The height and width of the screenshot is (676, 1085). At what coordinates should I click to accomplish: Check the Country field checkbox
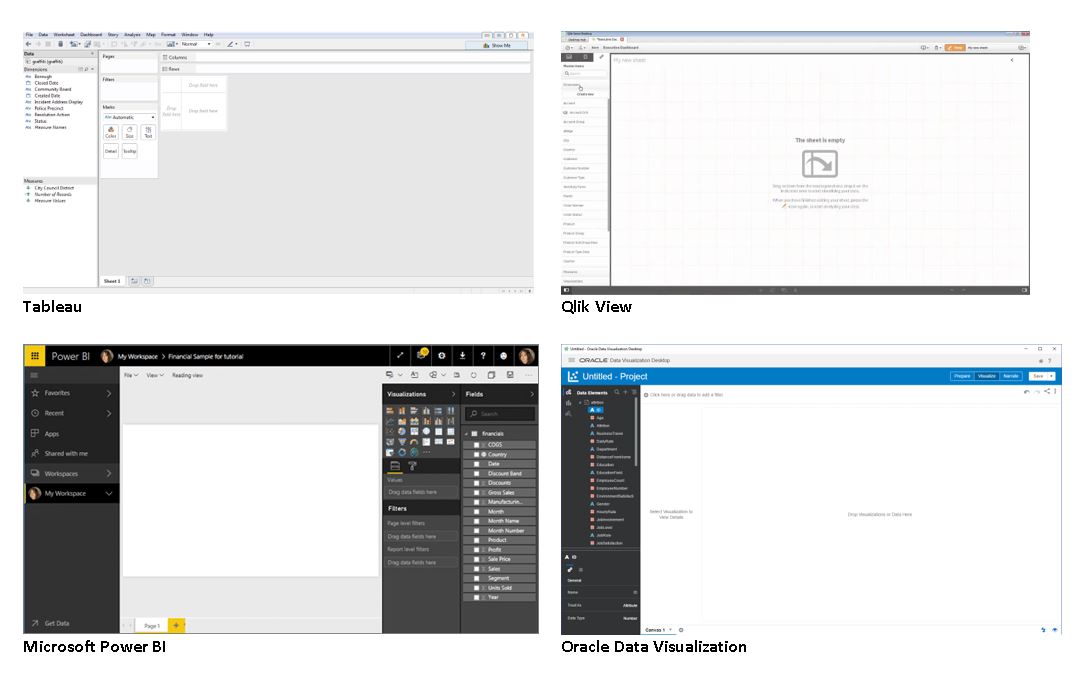click(476, 455)
